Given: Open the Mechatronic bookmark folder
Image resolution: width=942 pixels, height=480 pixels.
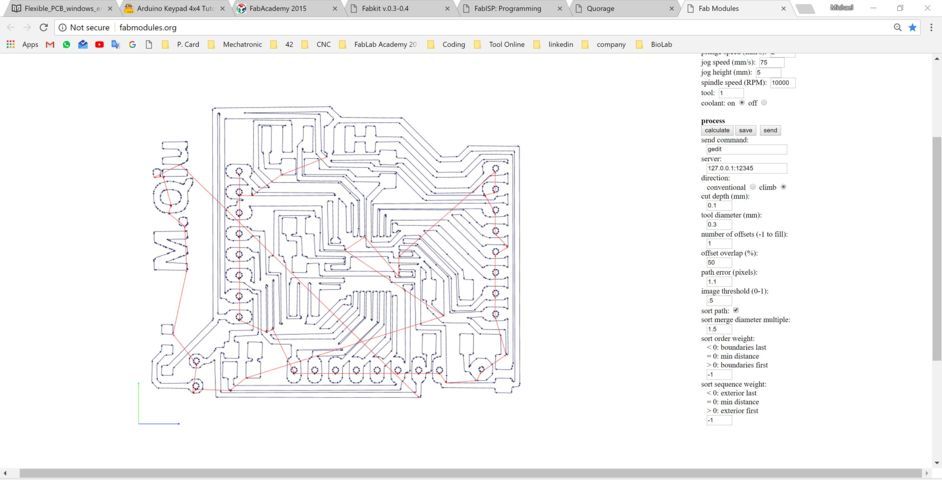Looking at the screenshot, I should coord(234,44).
